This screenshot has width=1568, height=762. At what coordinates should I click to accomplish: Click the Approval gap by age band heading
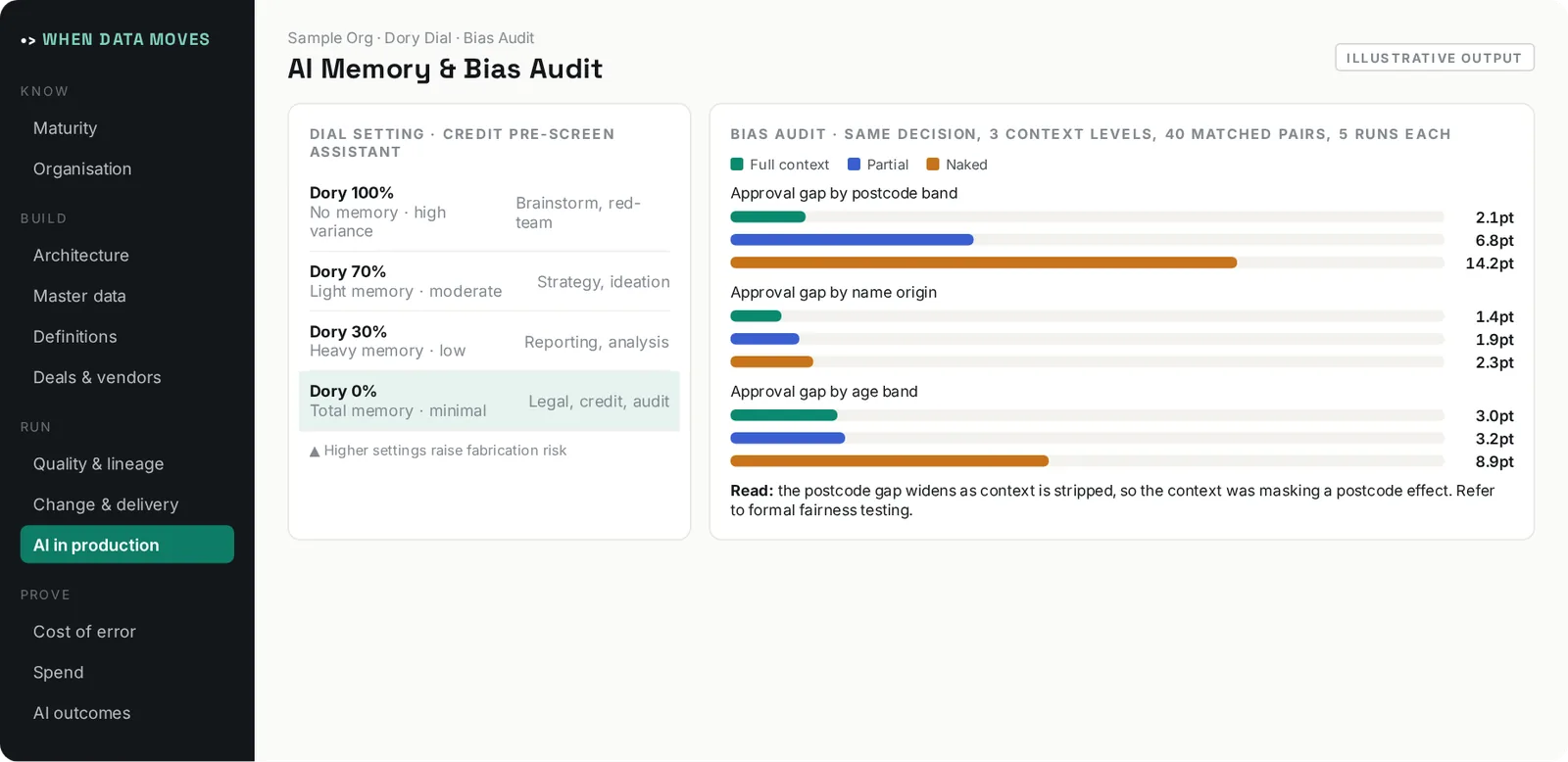pyautogui.click(x=824, y=391)
